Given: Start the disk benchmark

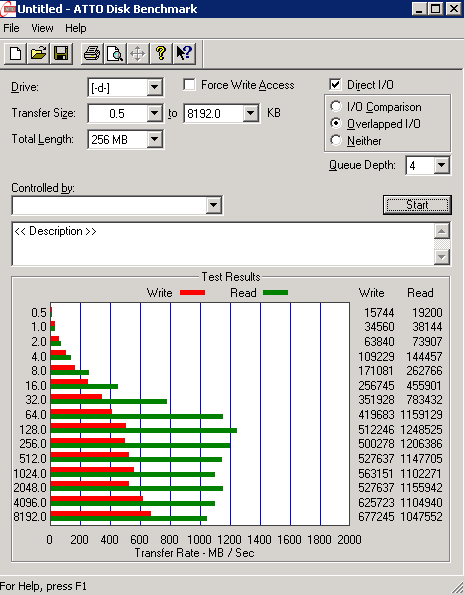Looking at the screenshot, I should pyautogui.click(x=417, y=205).
